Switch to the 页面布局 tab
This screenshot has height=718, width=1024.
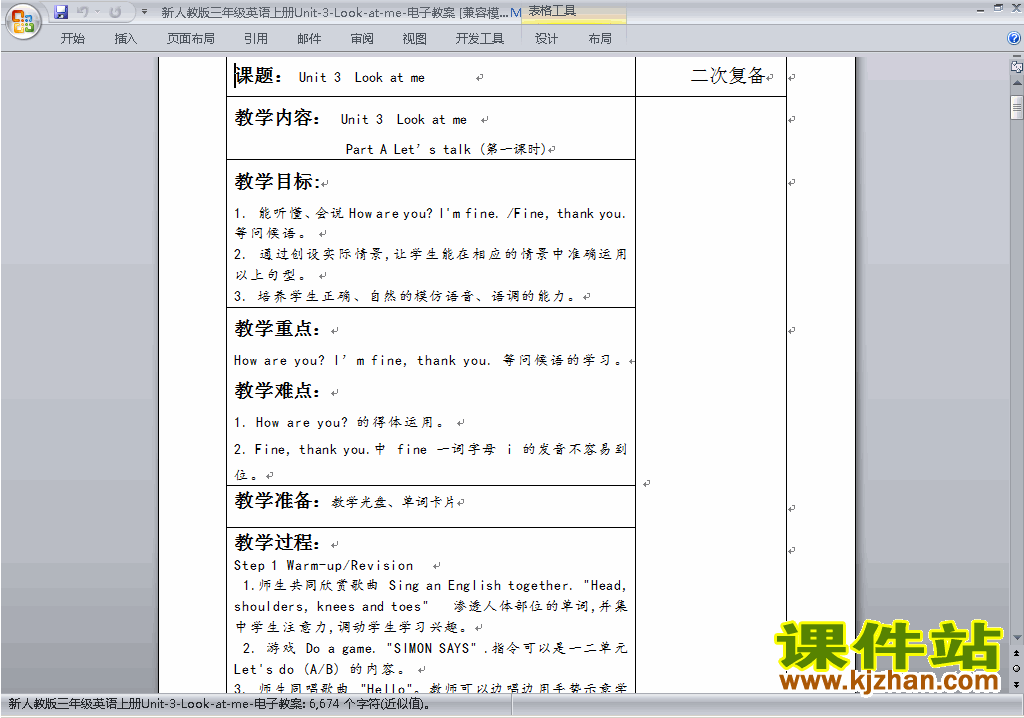tap(191, 39)
